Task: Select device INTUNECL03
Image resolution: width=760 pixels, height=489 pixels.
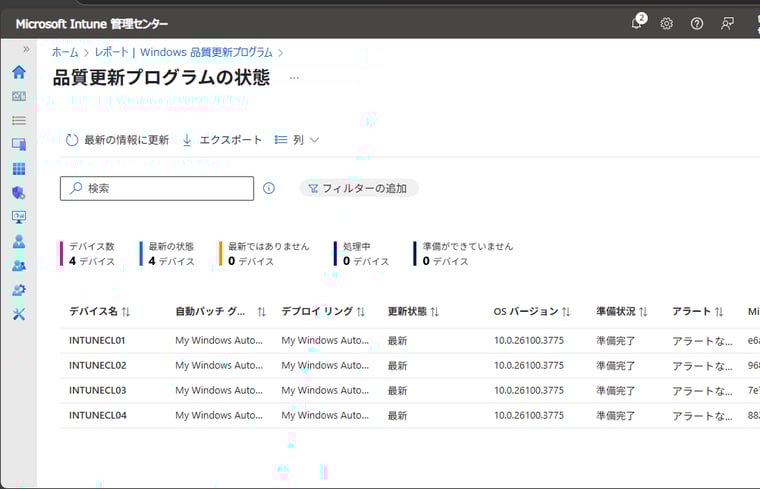Action: tap(97, 390)
